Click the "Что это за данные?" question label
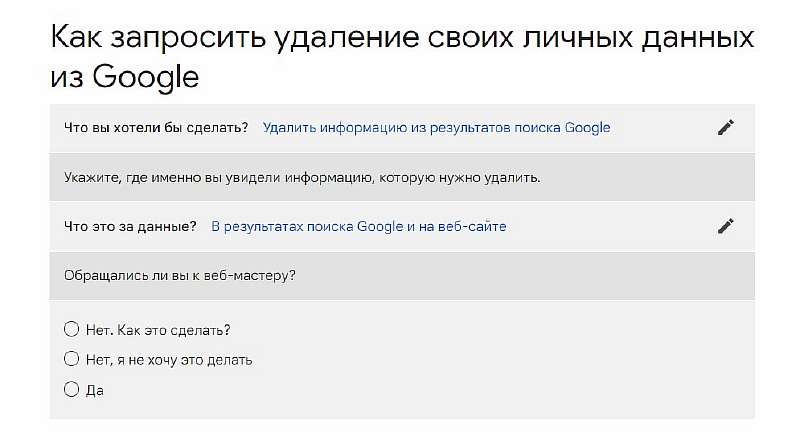 click(130, 226)
